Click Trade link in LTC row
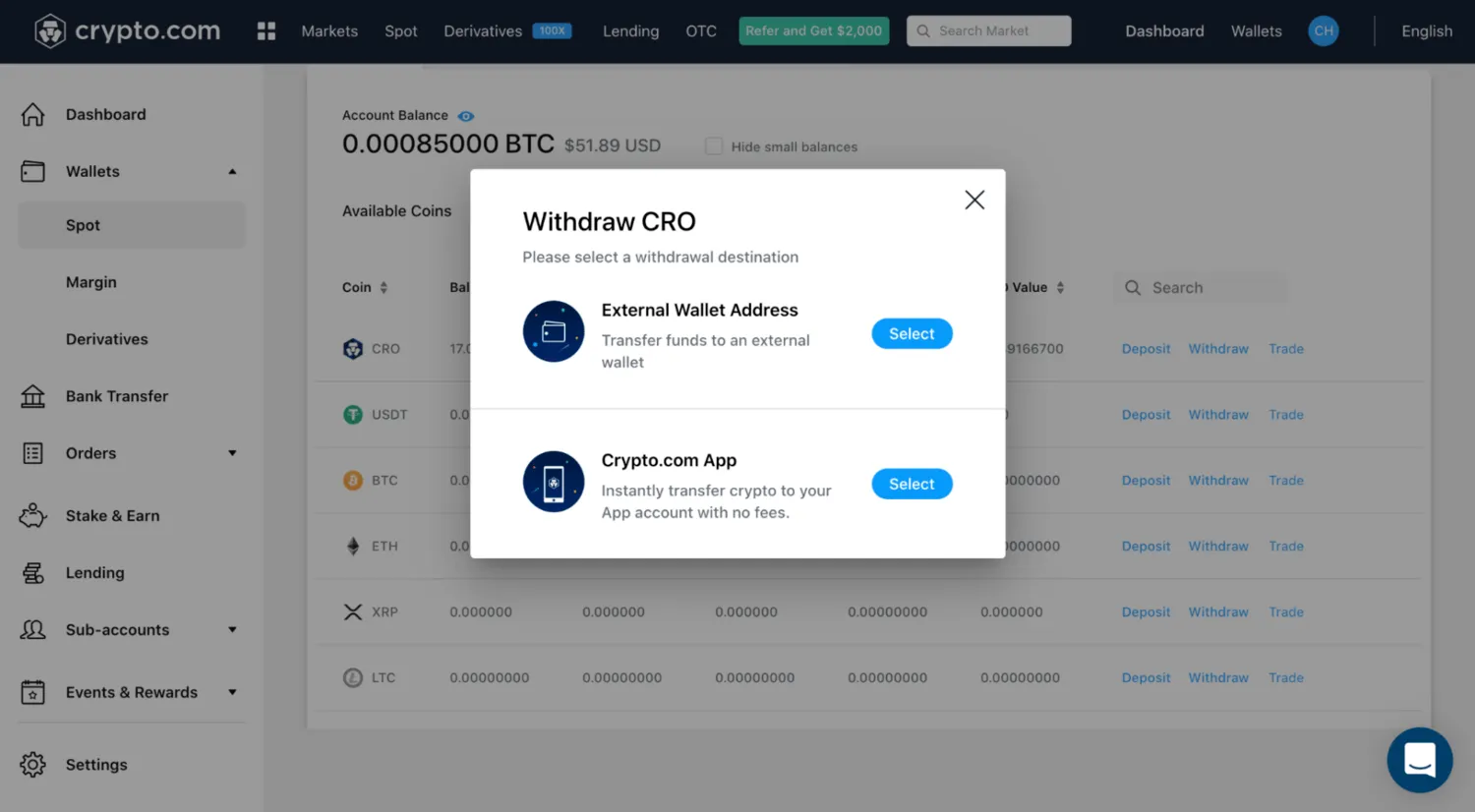 coord(1286,678)
